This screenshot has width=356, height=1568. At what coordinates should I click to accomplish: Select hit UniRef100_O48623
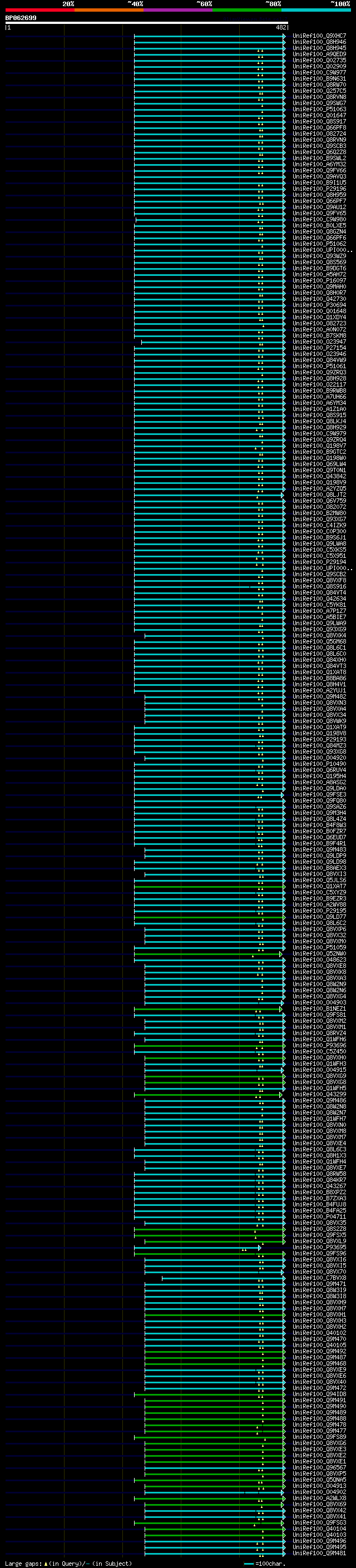pos(319,960)
